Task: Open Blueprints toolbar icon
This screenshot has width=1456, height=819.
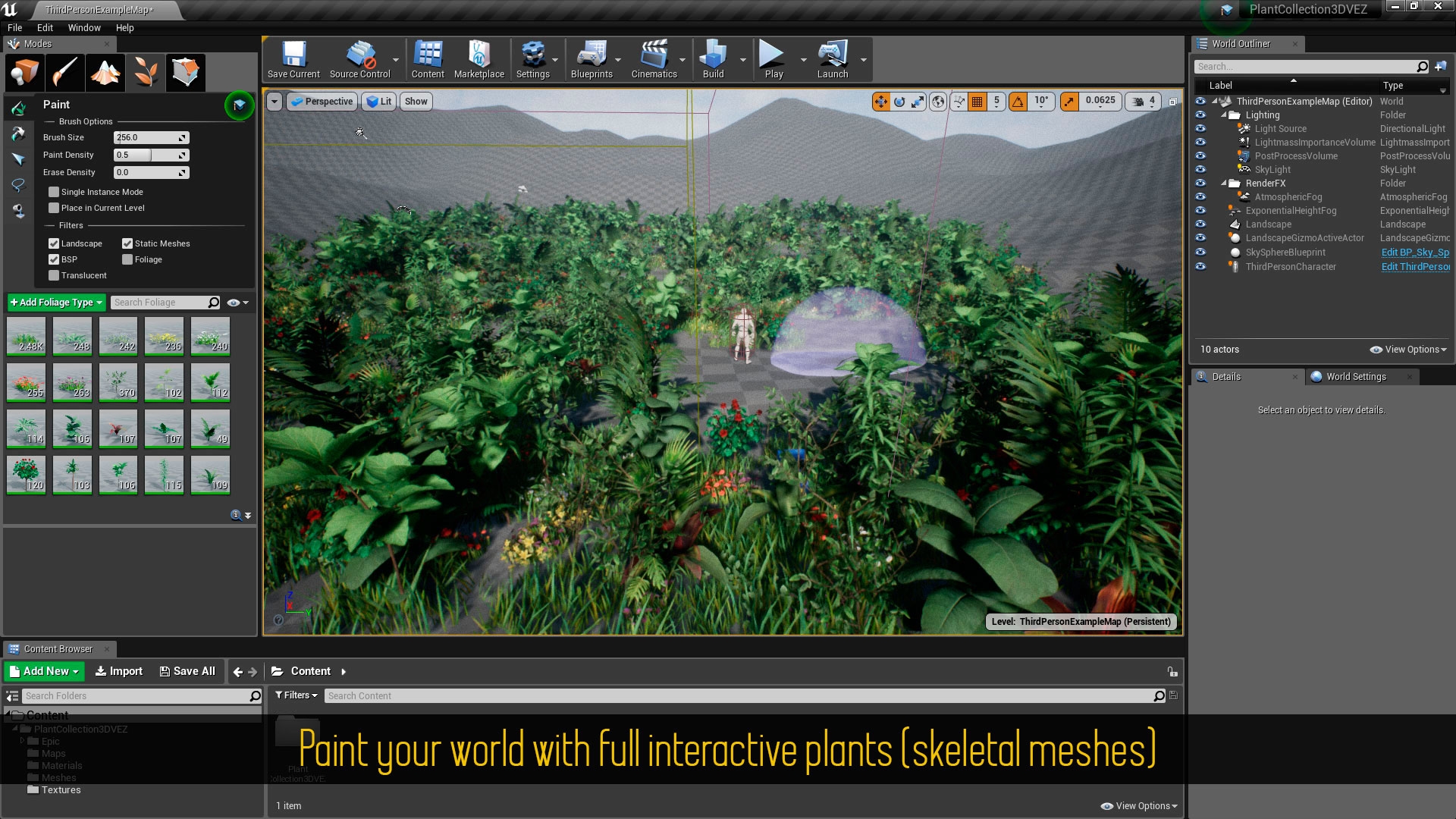Action: coord(591,60)
